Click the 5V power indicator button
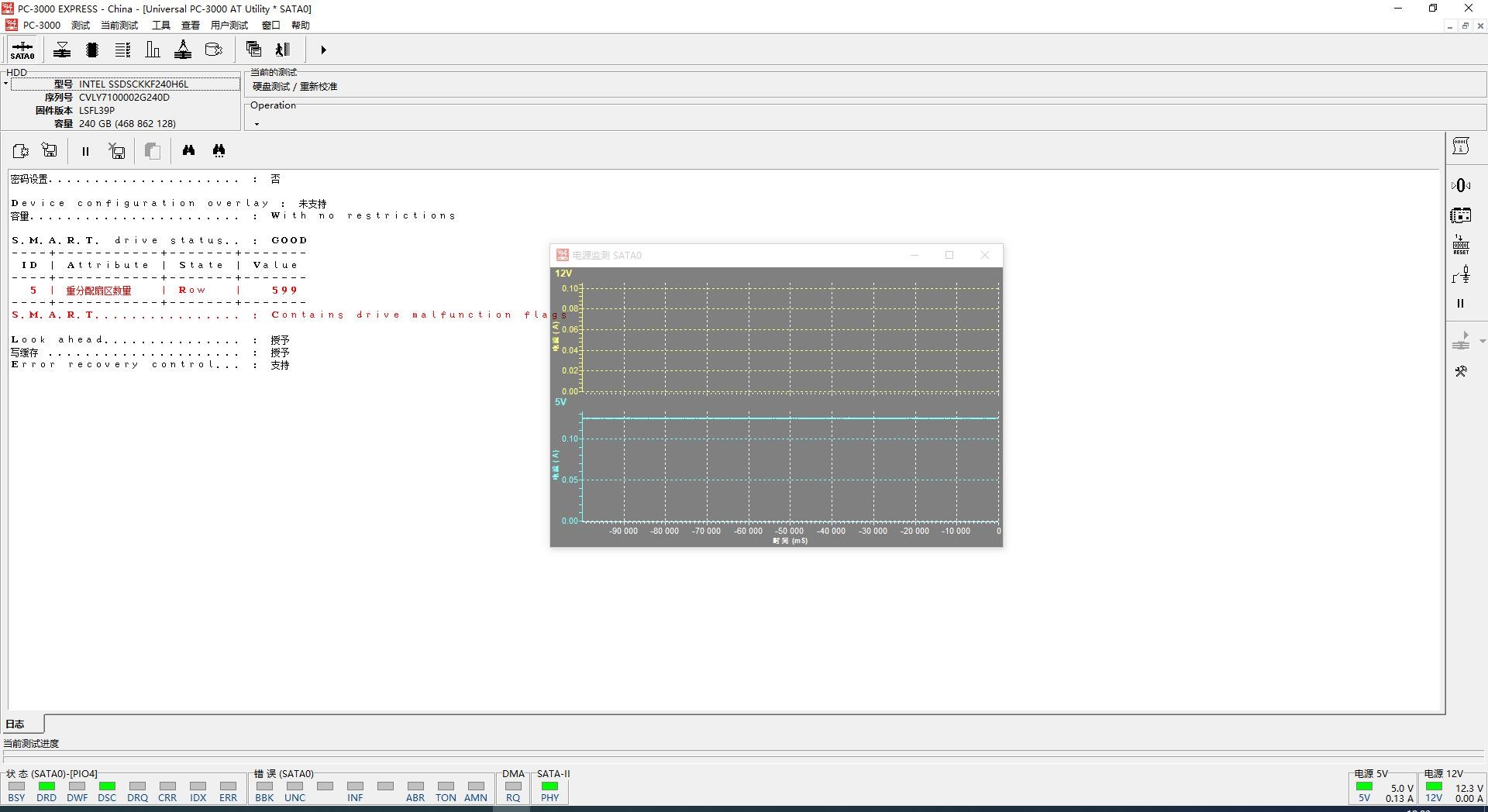Viewport: 1488px width, 812px height. [1364, 791]
